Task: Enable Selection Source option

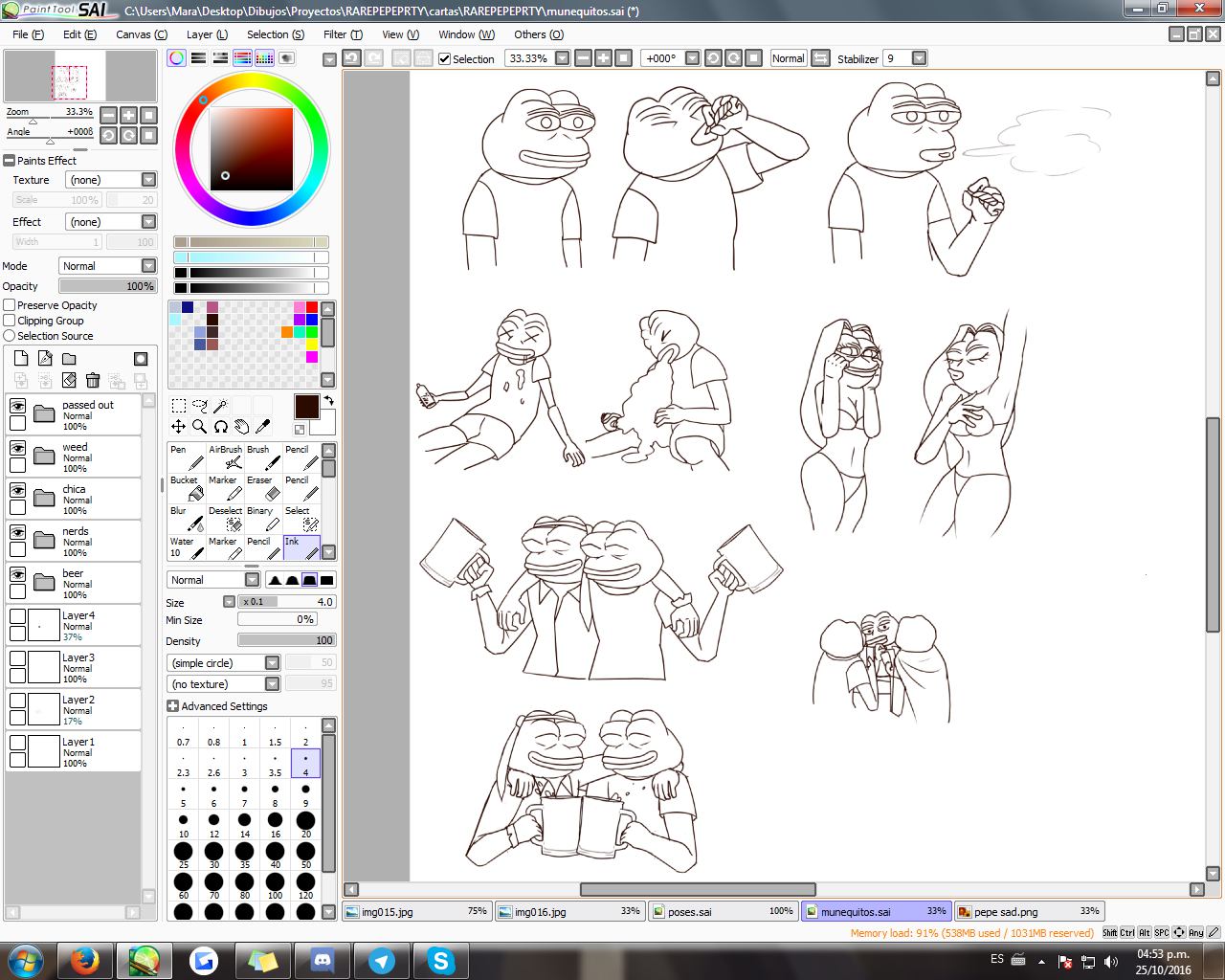Action: coord(10,336)
